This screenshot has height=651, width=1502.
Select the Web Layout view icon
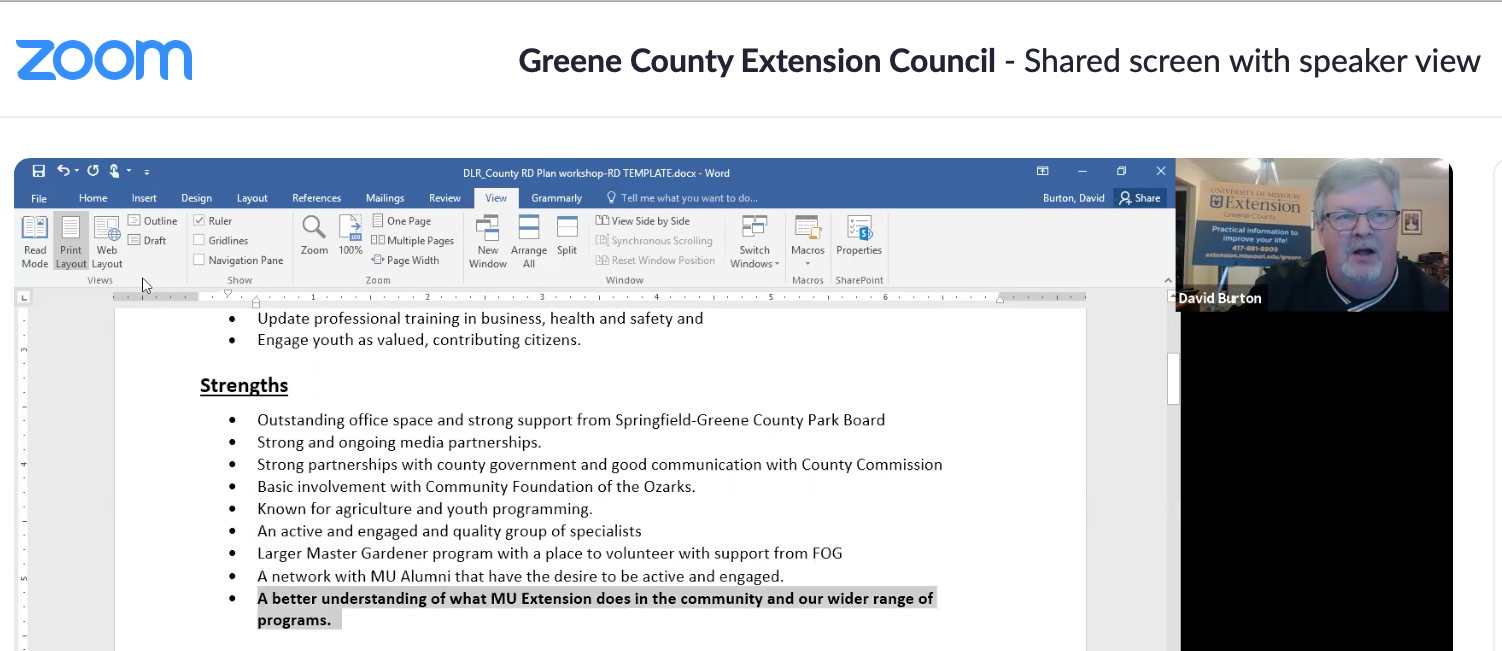point(107,242)
